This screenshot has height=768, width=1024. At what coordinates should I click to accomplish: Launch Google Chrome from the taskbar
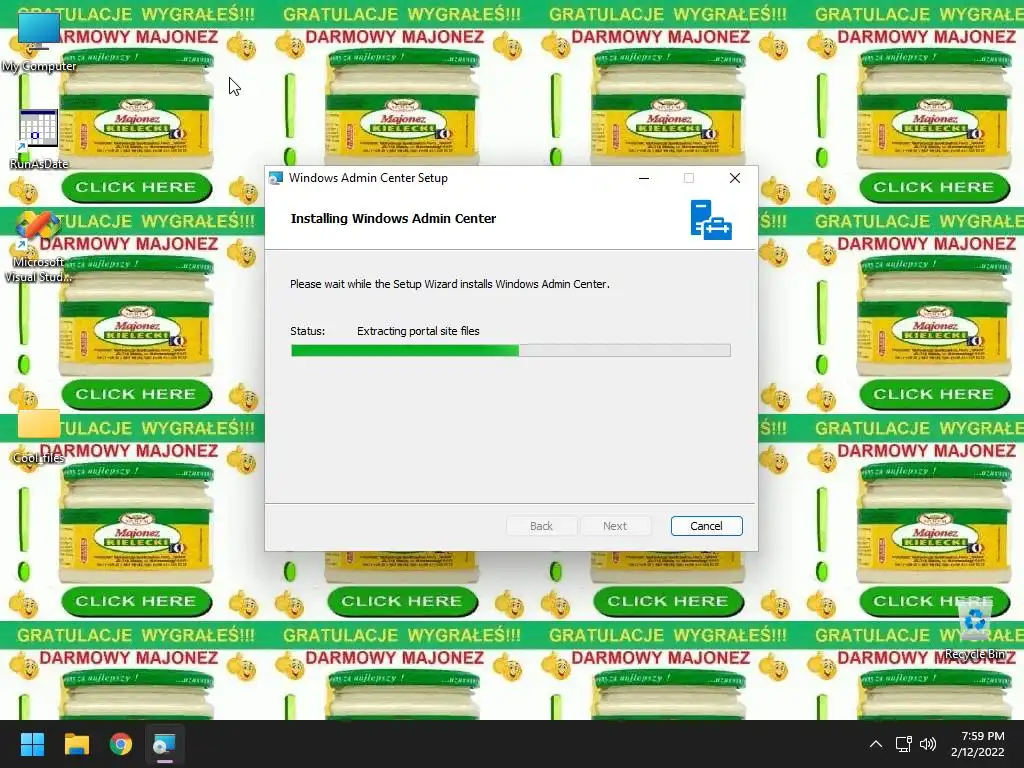tap(121, 744)
